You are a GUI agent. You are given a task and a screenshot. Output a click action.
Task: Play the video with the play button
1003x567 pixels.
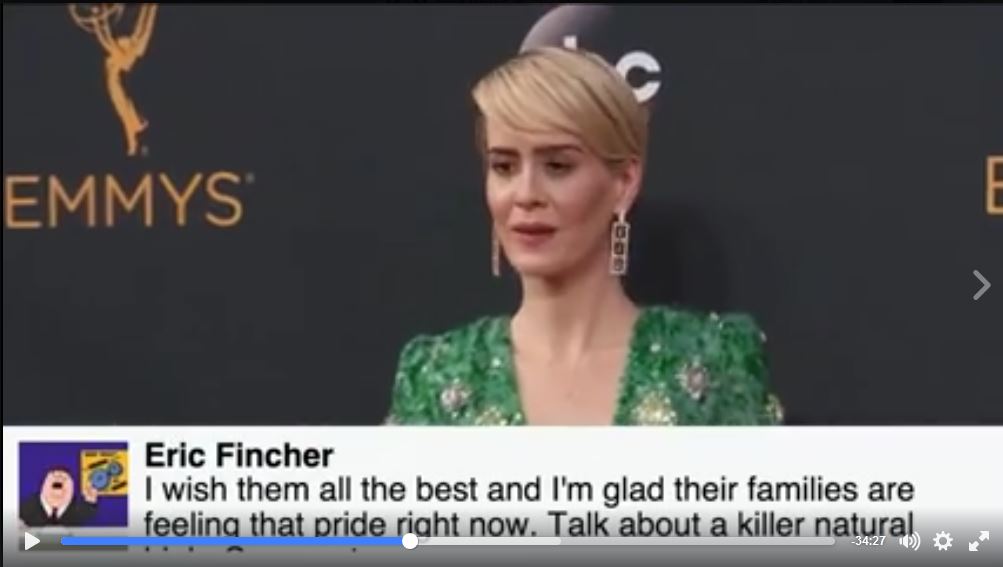[x=31, y=541]
